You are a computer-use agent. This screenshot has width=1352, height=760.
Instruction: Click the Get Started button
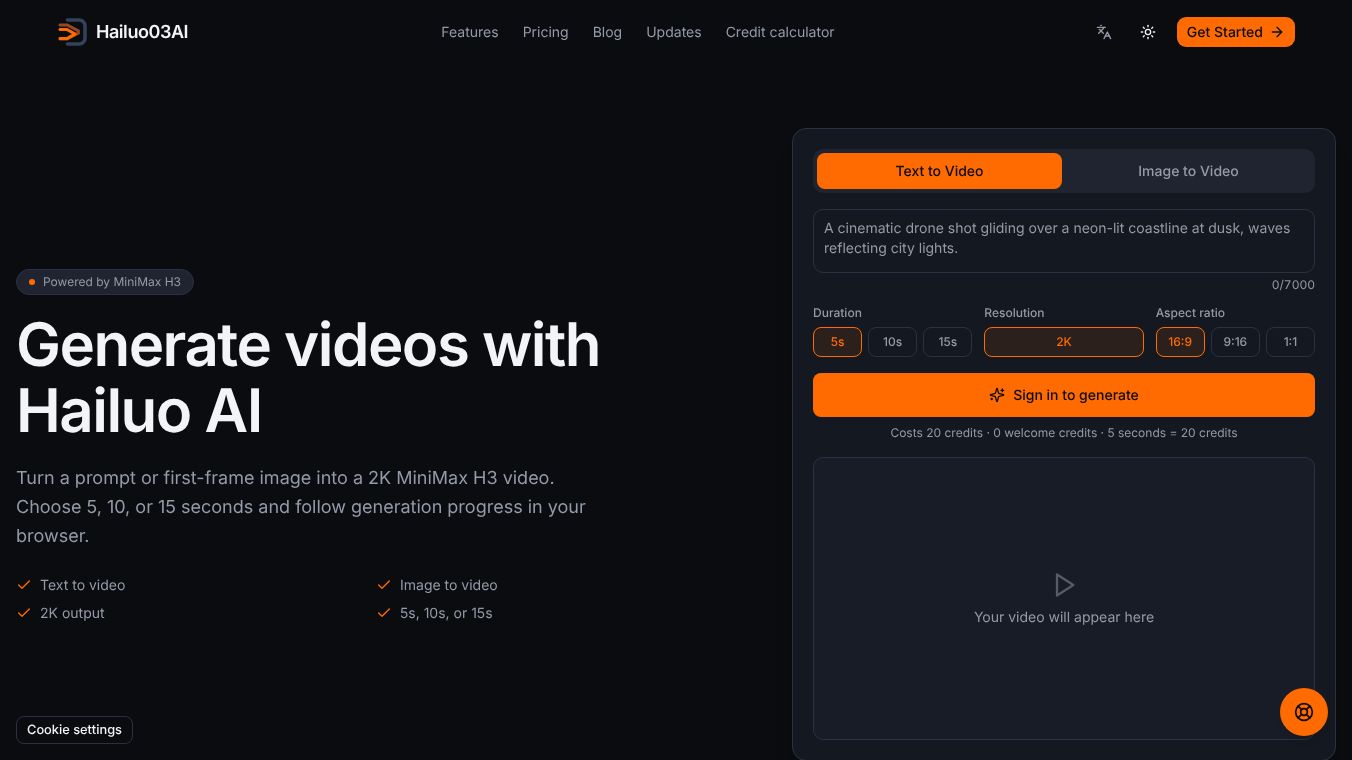coord(1236,32)
